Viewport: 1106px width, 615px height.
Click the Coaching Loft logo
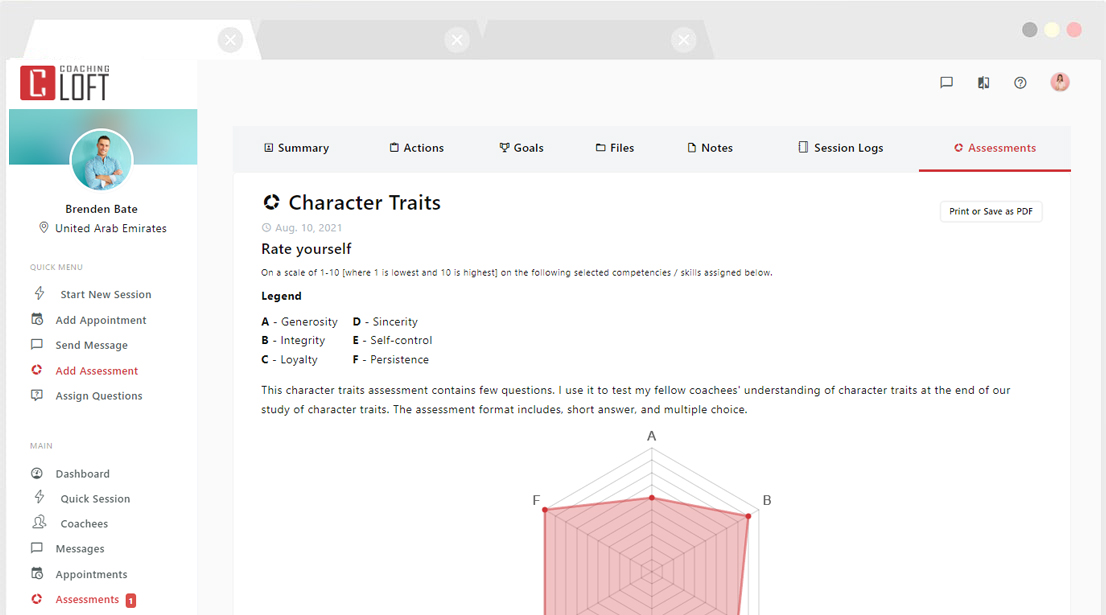point(65,83)
